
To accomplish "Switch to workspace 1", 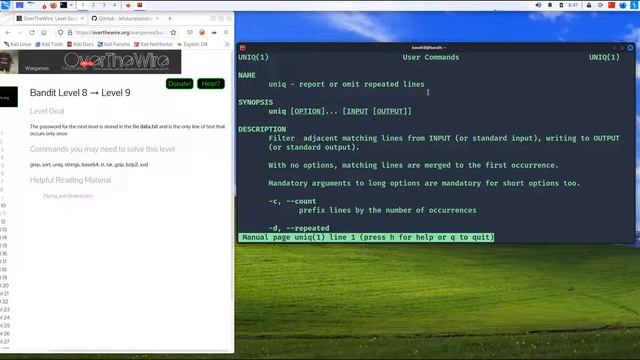I will (x=83, y=5).
